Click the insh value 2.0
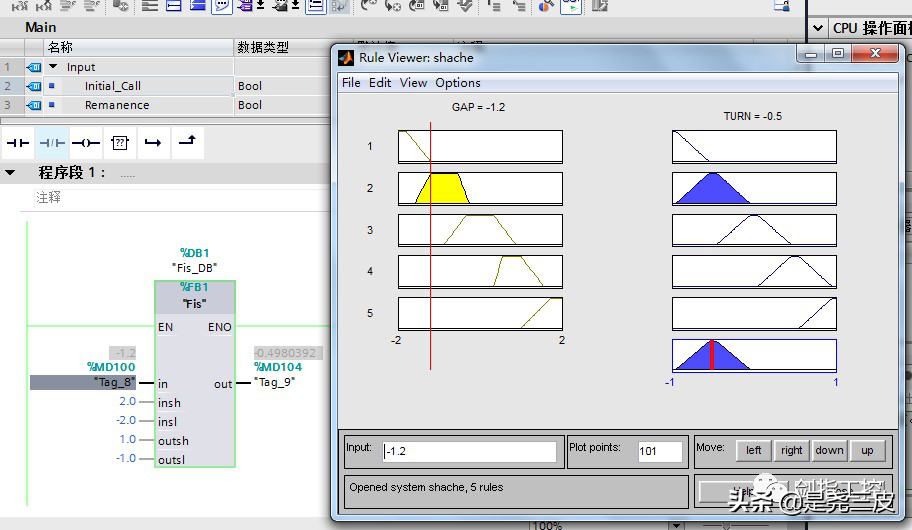This screenshot has width=912, height=530. click(x=127, y=401)
